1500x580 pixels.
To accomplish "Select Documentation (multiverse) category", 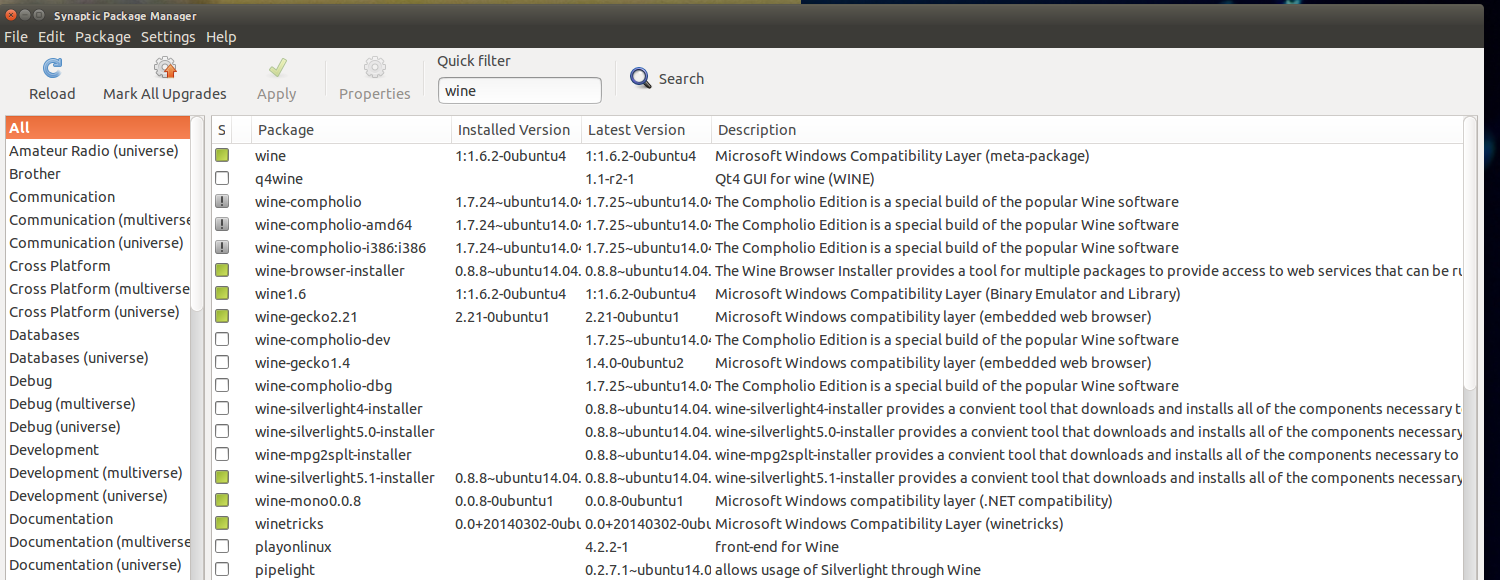I will click(x=97, y=542).
